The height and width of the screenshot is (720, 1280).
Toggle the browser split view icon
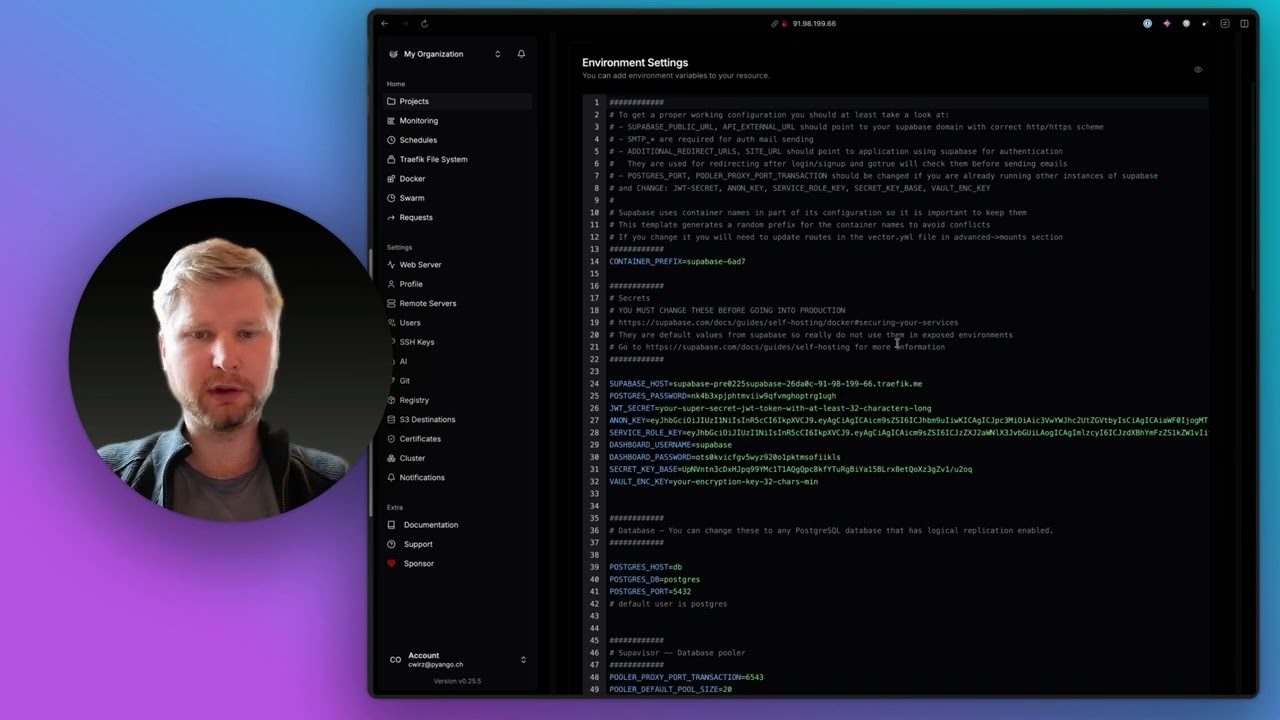(x=1244, y=23)
